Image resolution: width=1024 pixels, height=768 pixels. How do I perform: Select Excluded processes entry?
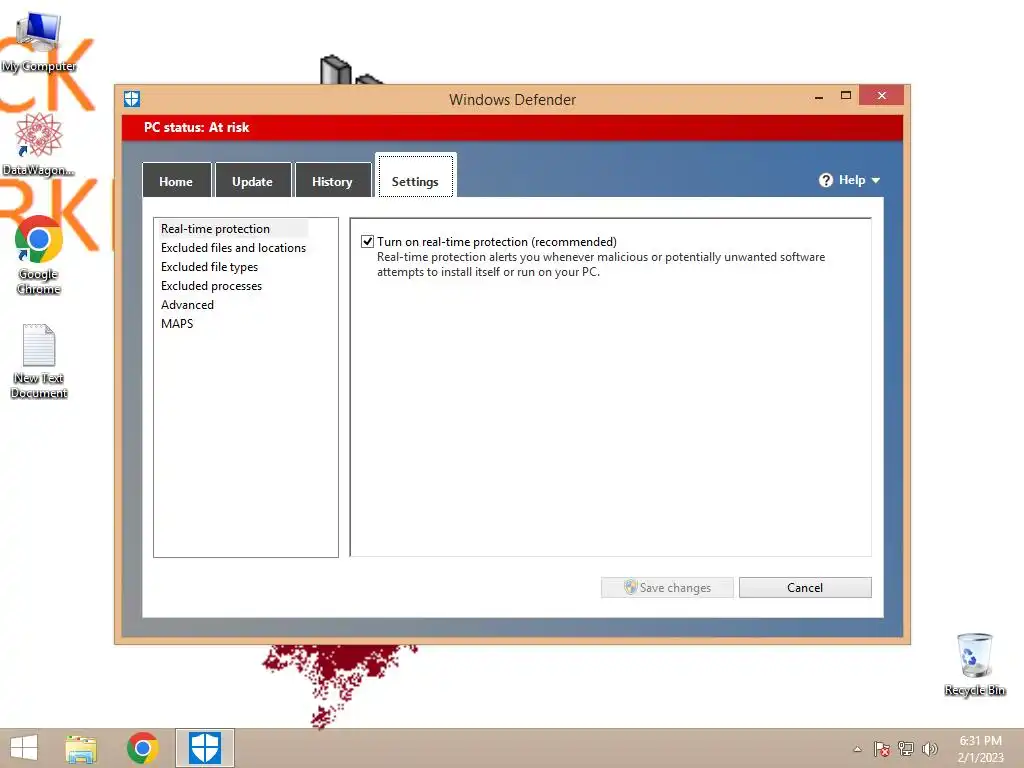[x=211, y=285]
